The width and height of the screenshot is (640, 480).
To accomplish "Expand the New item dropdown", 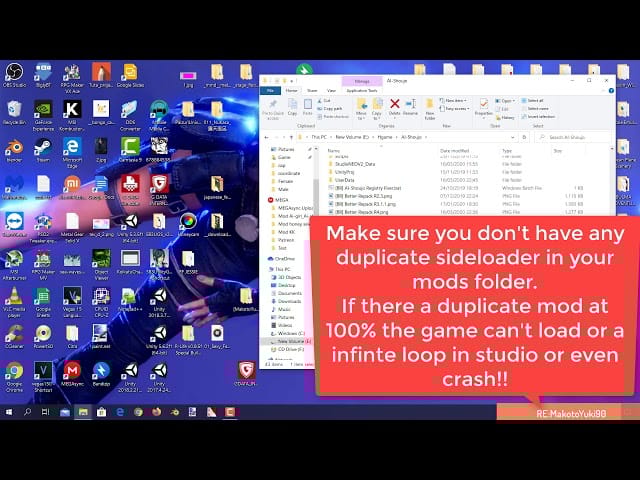I will 455,100.
